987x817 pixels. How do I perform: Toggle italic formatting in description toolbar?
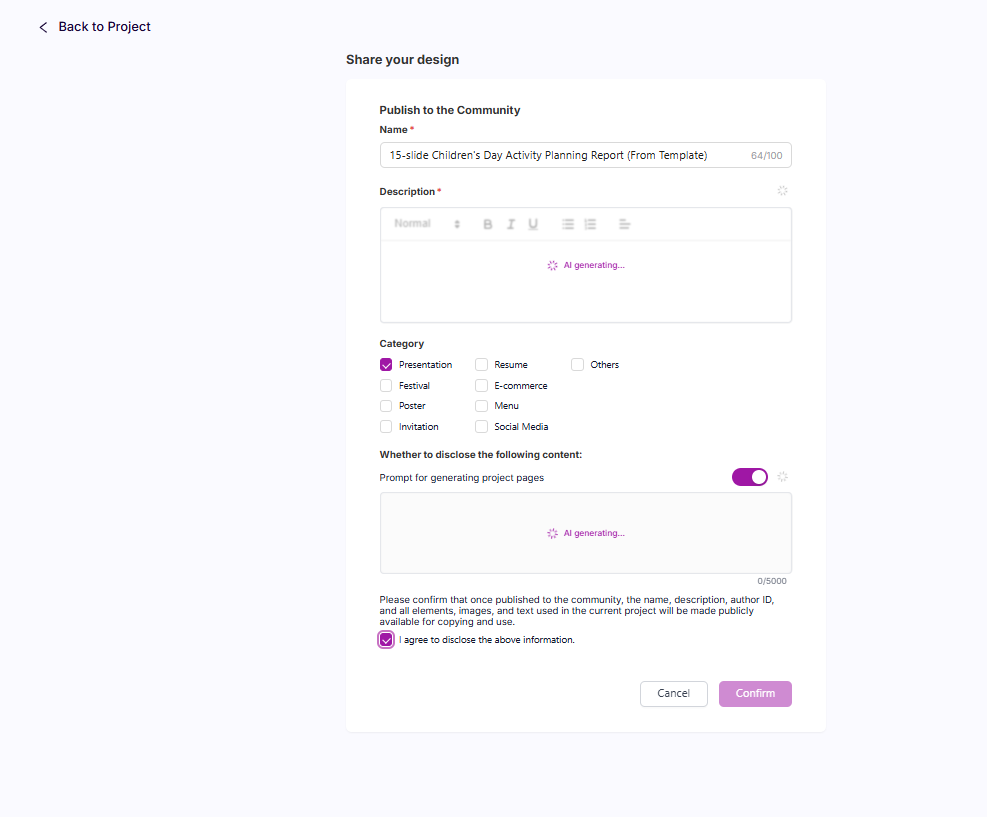tap(510, 224)
